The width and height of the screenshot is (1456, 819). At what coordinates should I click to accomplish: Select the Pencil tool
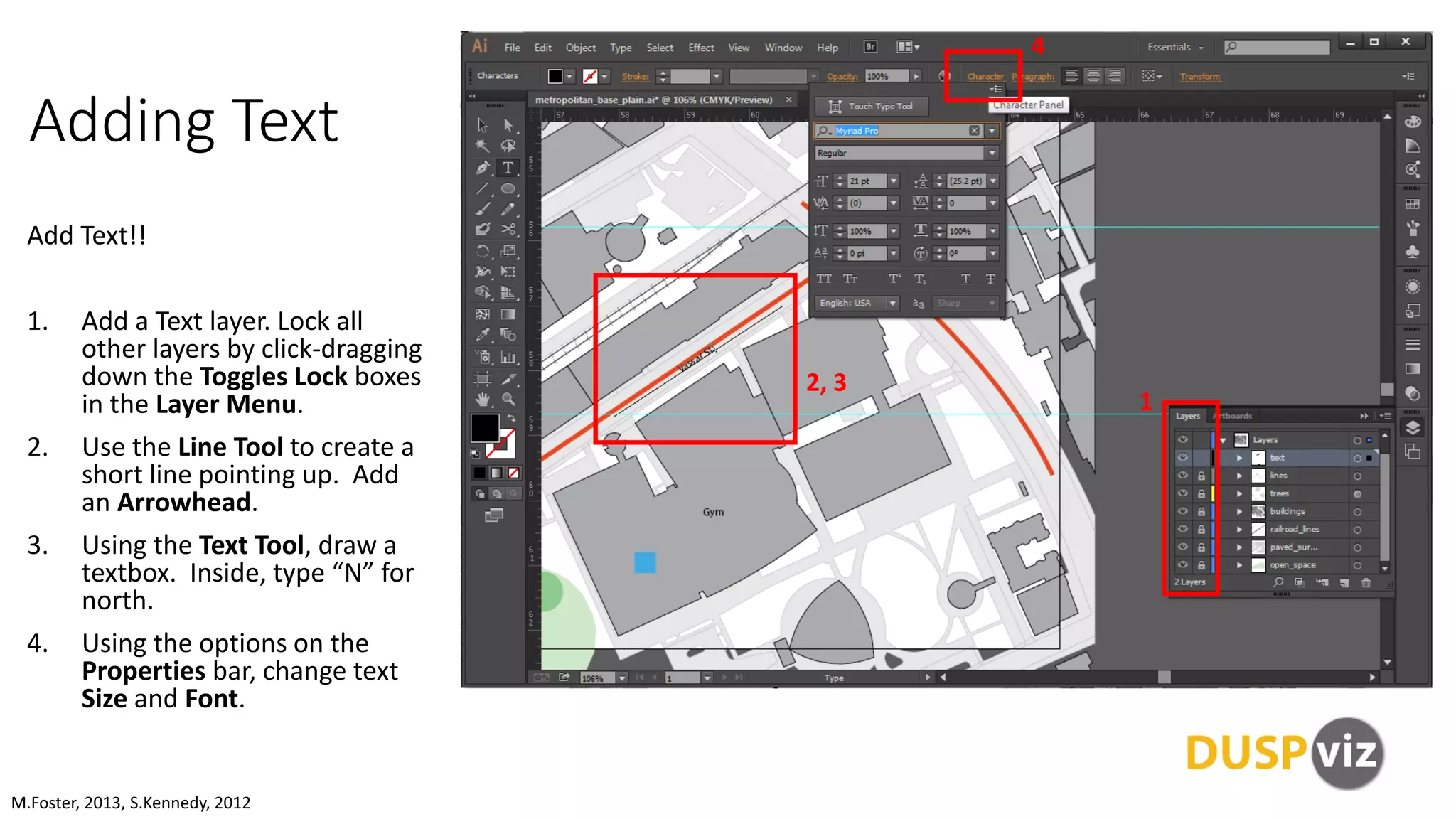tap(508, 209)
